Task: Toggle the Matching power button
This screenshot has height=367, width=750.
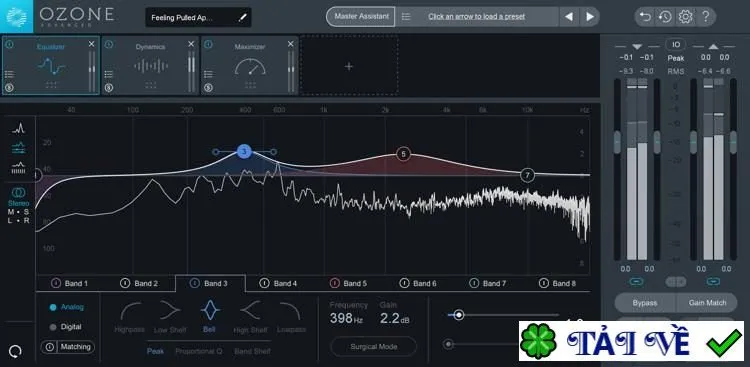Action: (x=49, y=347)
